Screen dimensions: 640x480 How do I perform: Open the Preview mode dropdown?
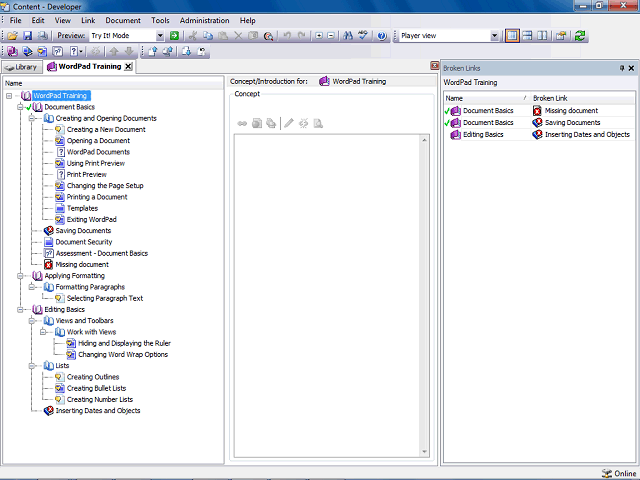coord(160,36)
